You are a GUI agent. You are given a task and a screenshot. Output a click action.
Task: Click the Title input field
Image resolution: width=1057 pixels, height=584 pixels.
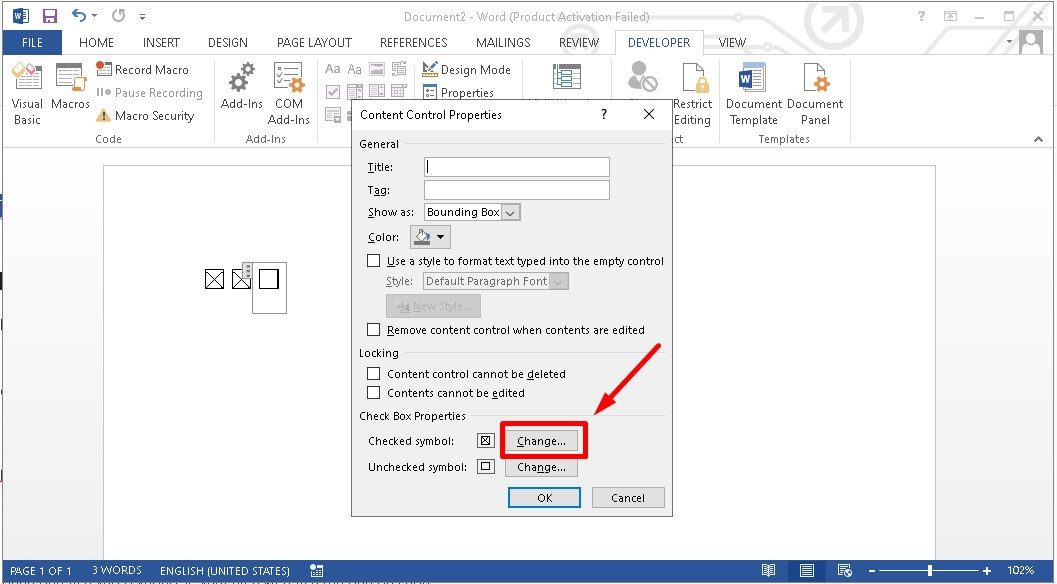coord(516,167)
